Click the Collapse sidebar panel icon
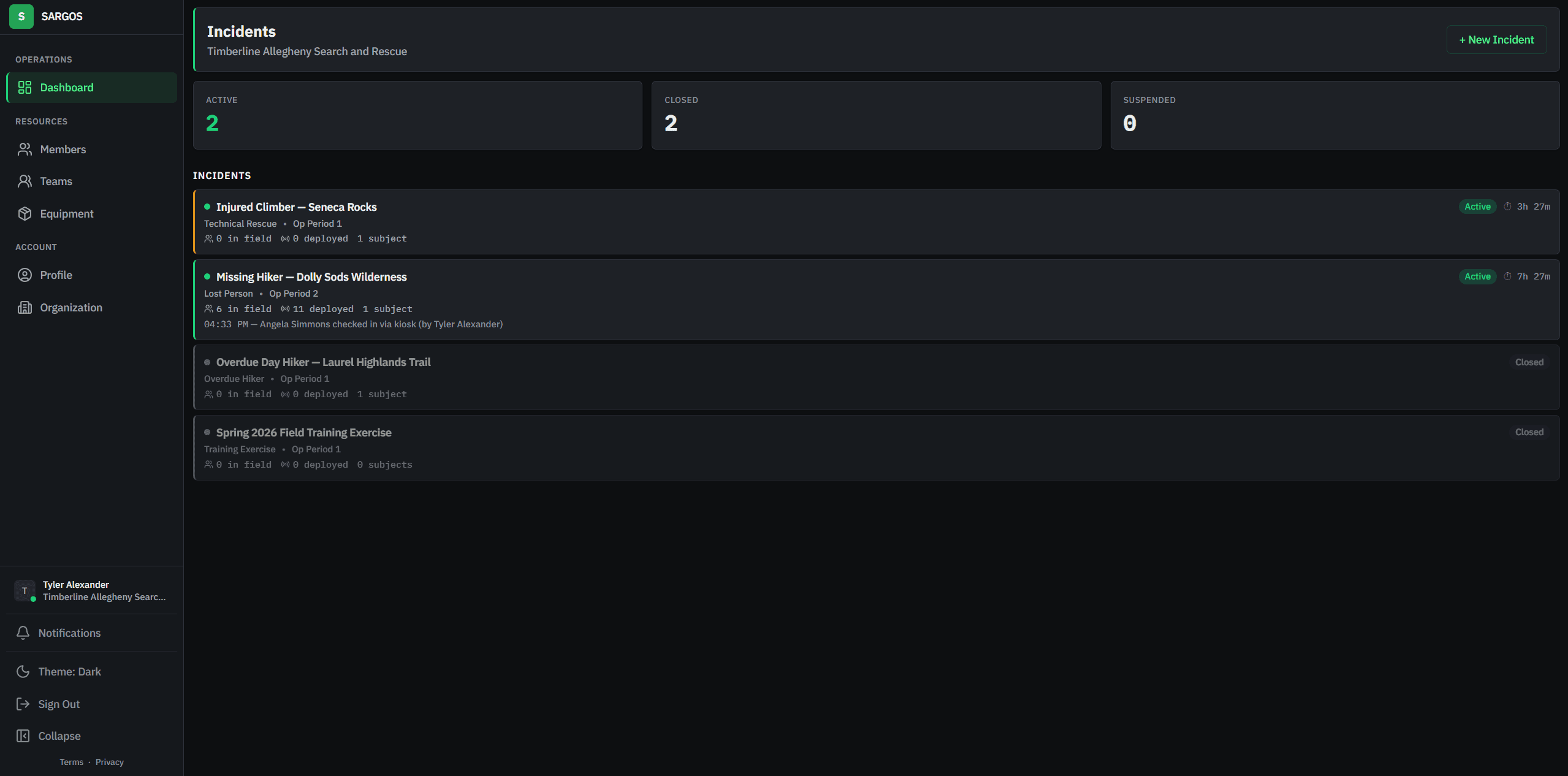 [x=23, y=736]
